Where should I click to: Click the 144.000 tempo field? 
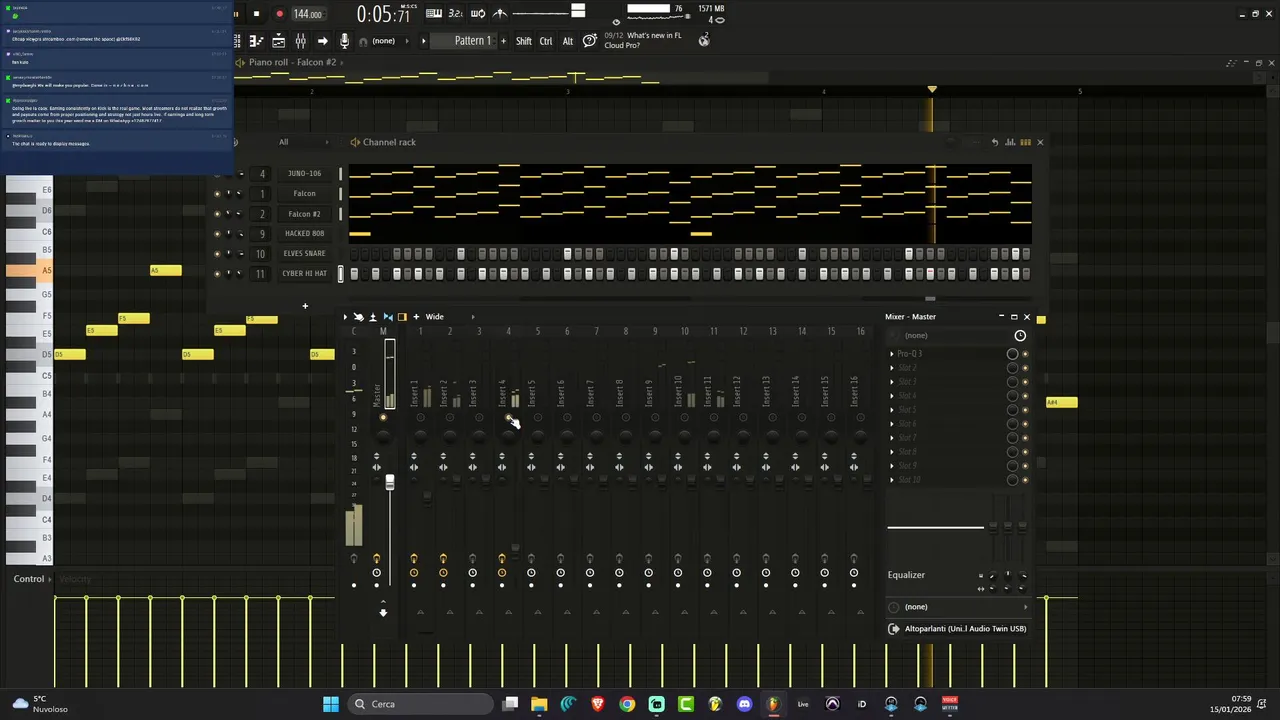coord(308,14)
